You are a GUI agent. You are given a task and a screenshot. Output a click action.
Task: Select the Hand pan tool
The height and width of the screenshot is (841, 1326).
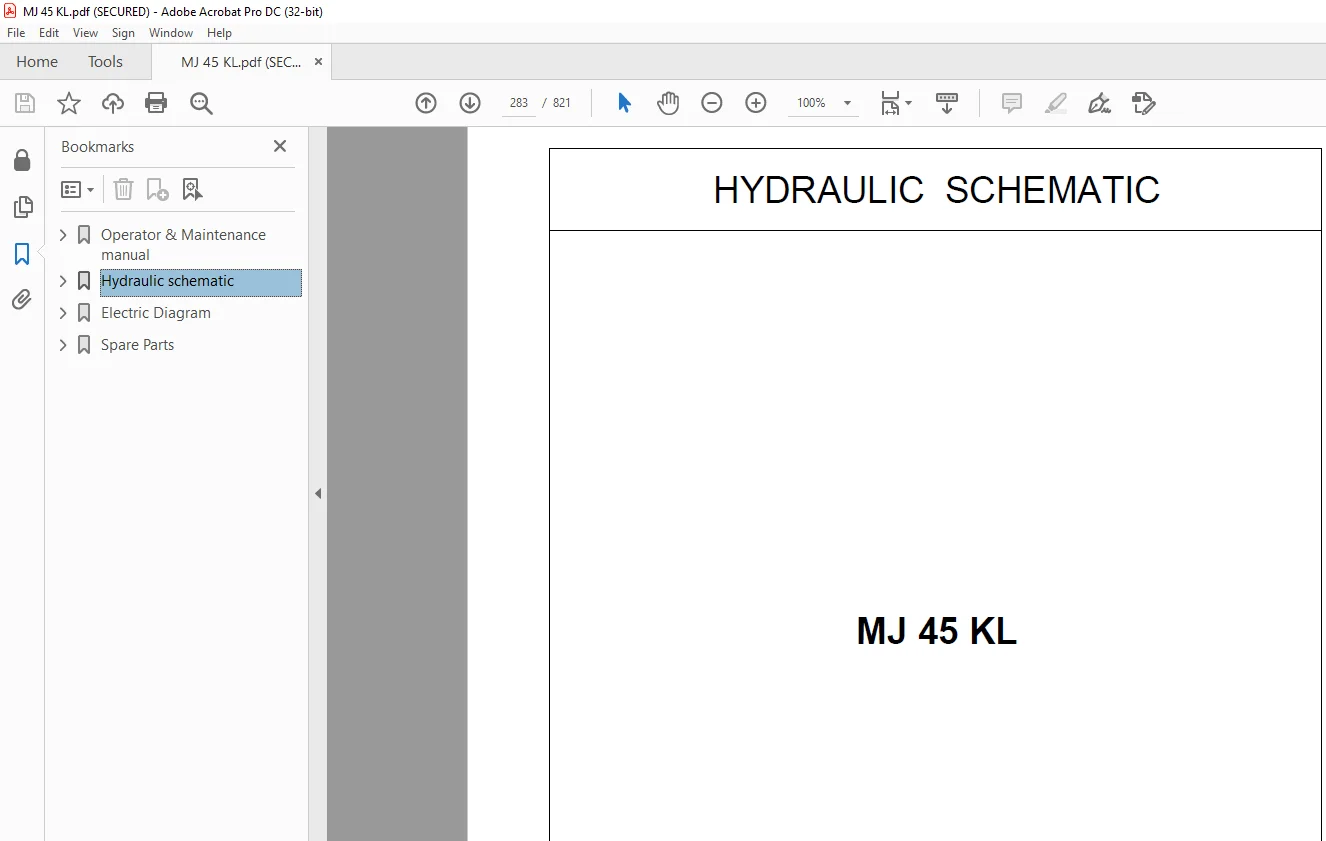(668, 103)
